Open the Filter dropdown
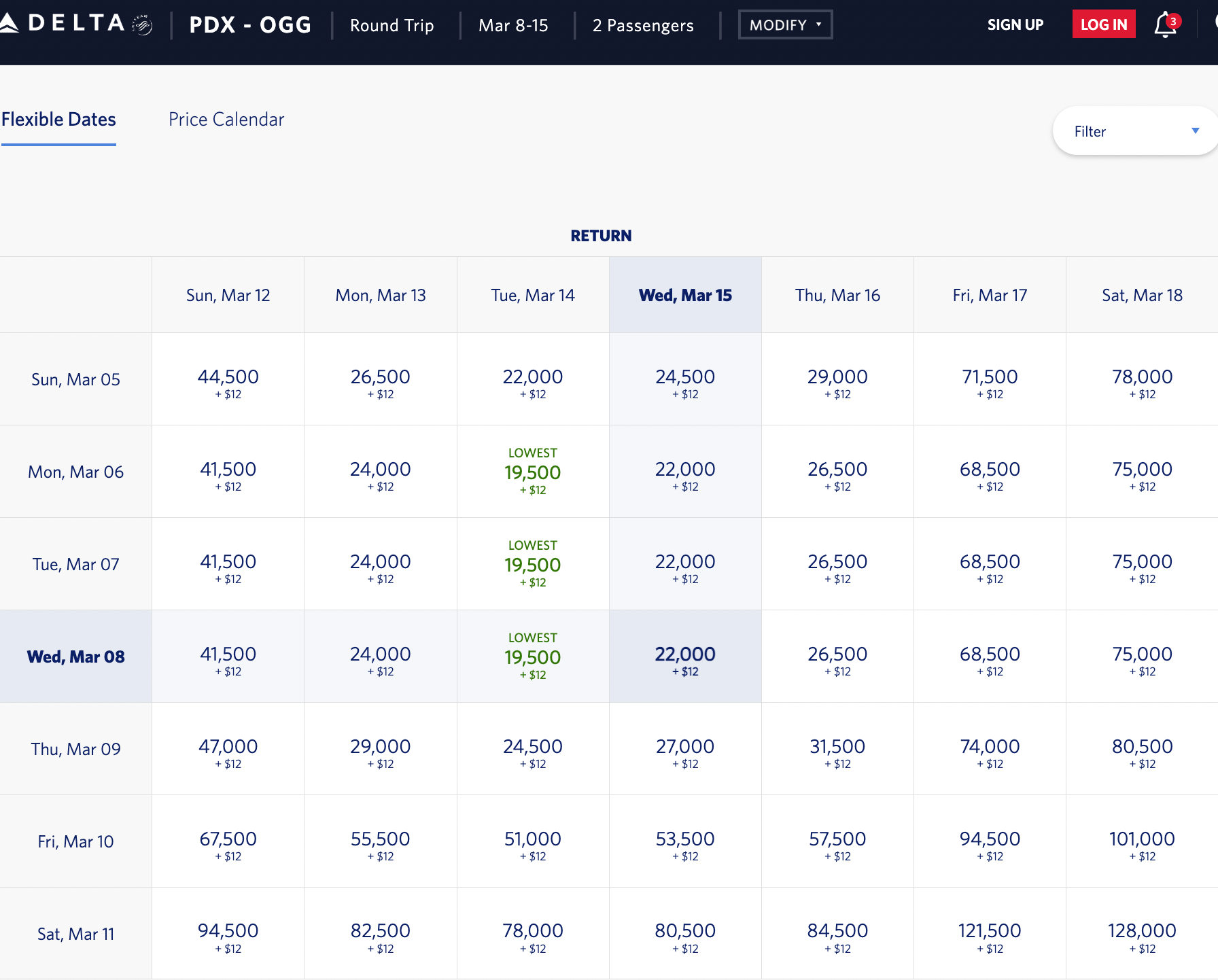 pos(1135,131)
